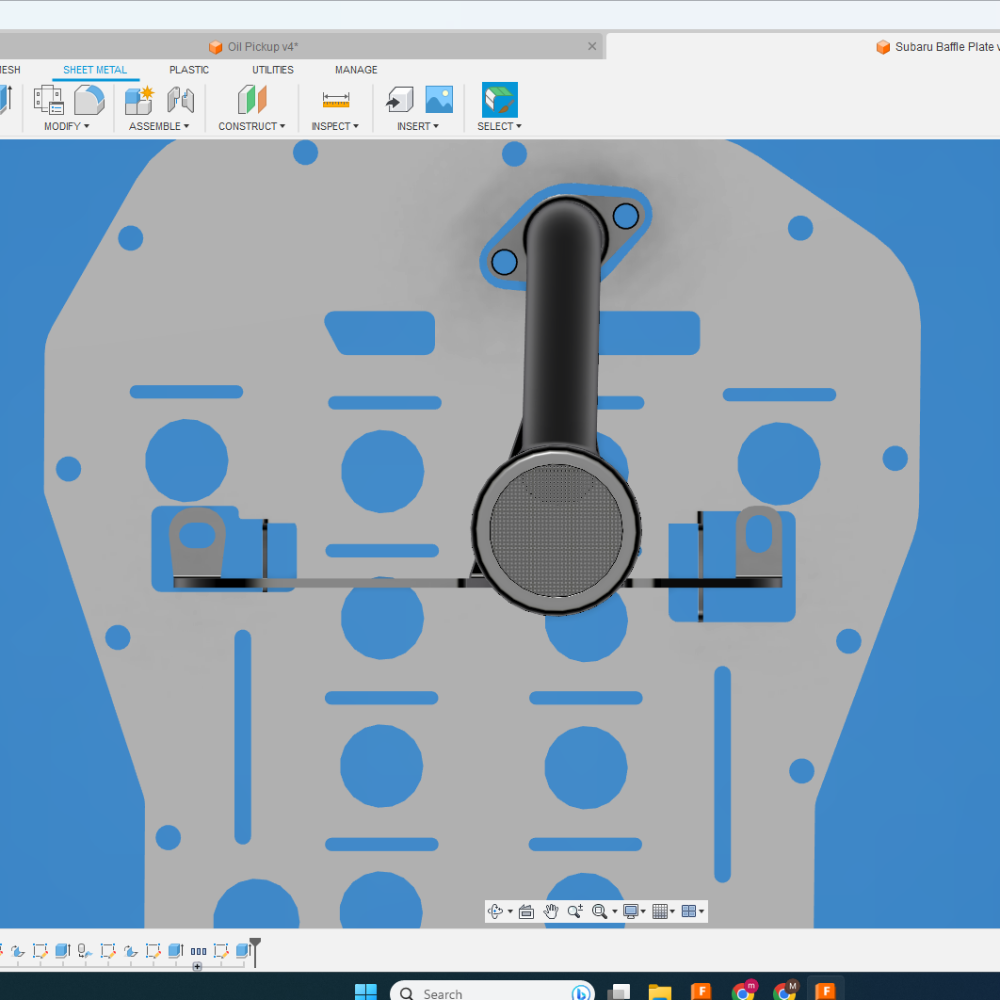Viewport: 1000px width, 1000px height.
Task: Click the Windows taskbar Search box
Action: (x=480, y=993)
